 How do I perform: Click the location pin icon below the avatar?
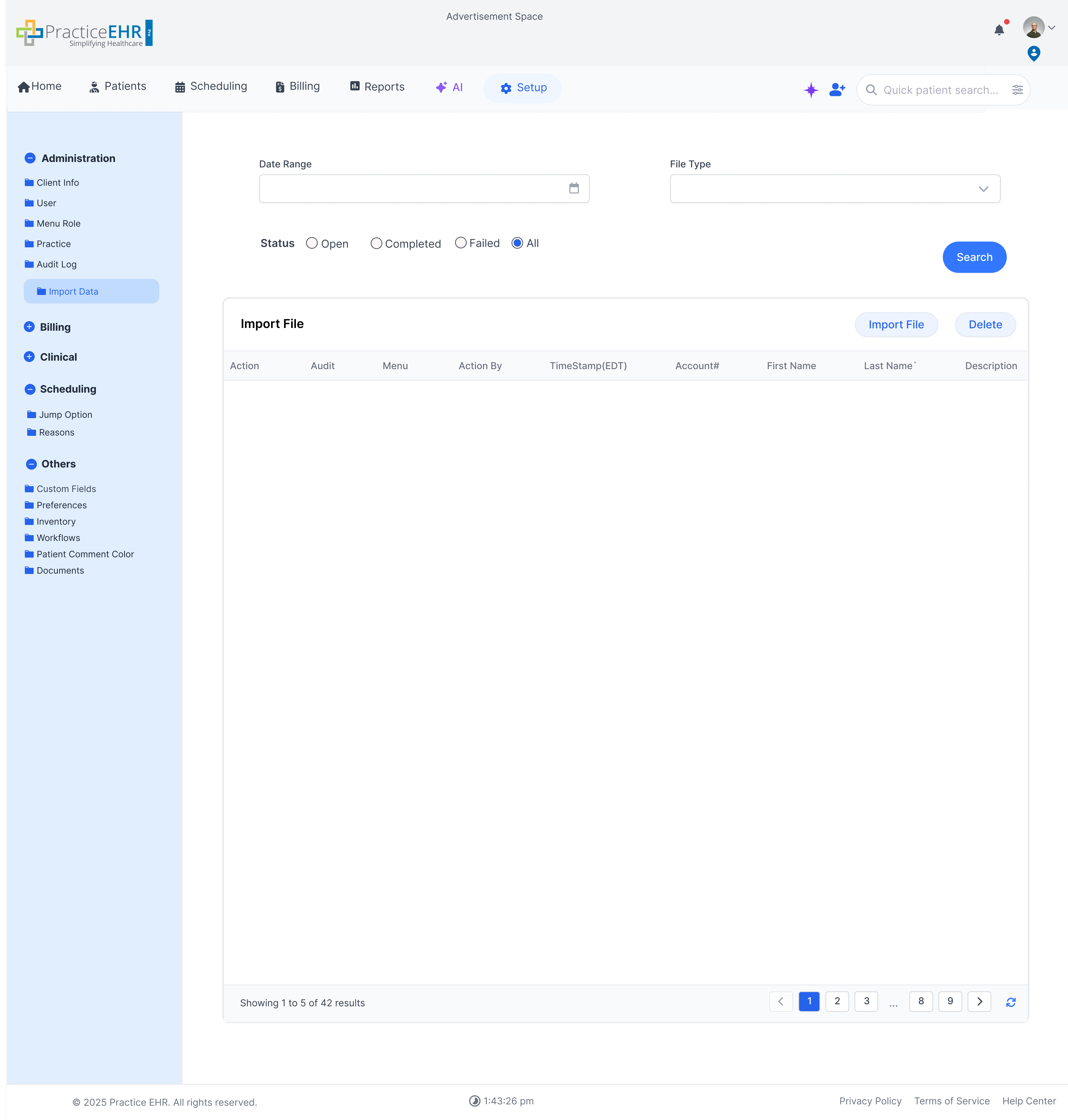pos(1034,53)
